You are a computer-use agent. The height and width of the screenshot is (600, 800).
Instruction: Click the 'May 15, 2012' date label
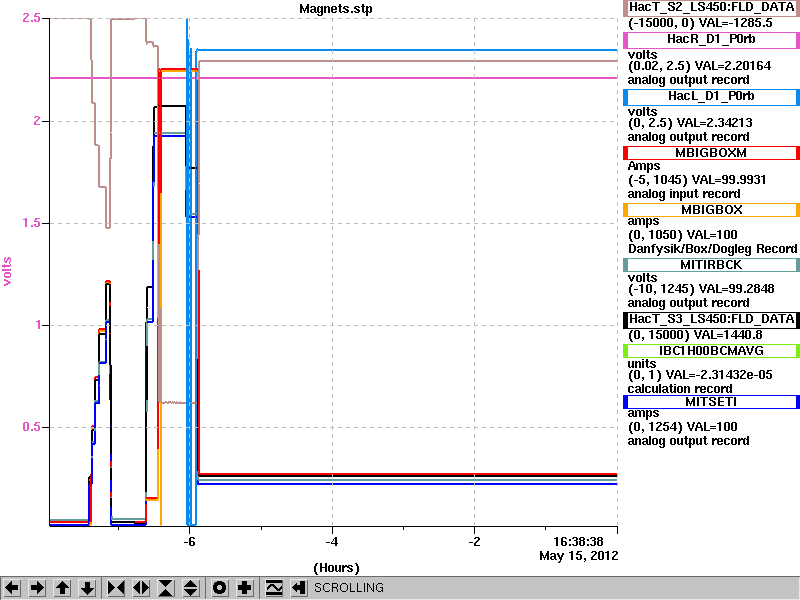[579, 556]
